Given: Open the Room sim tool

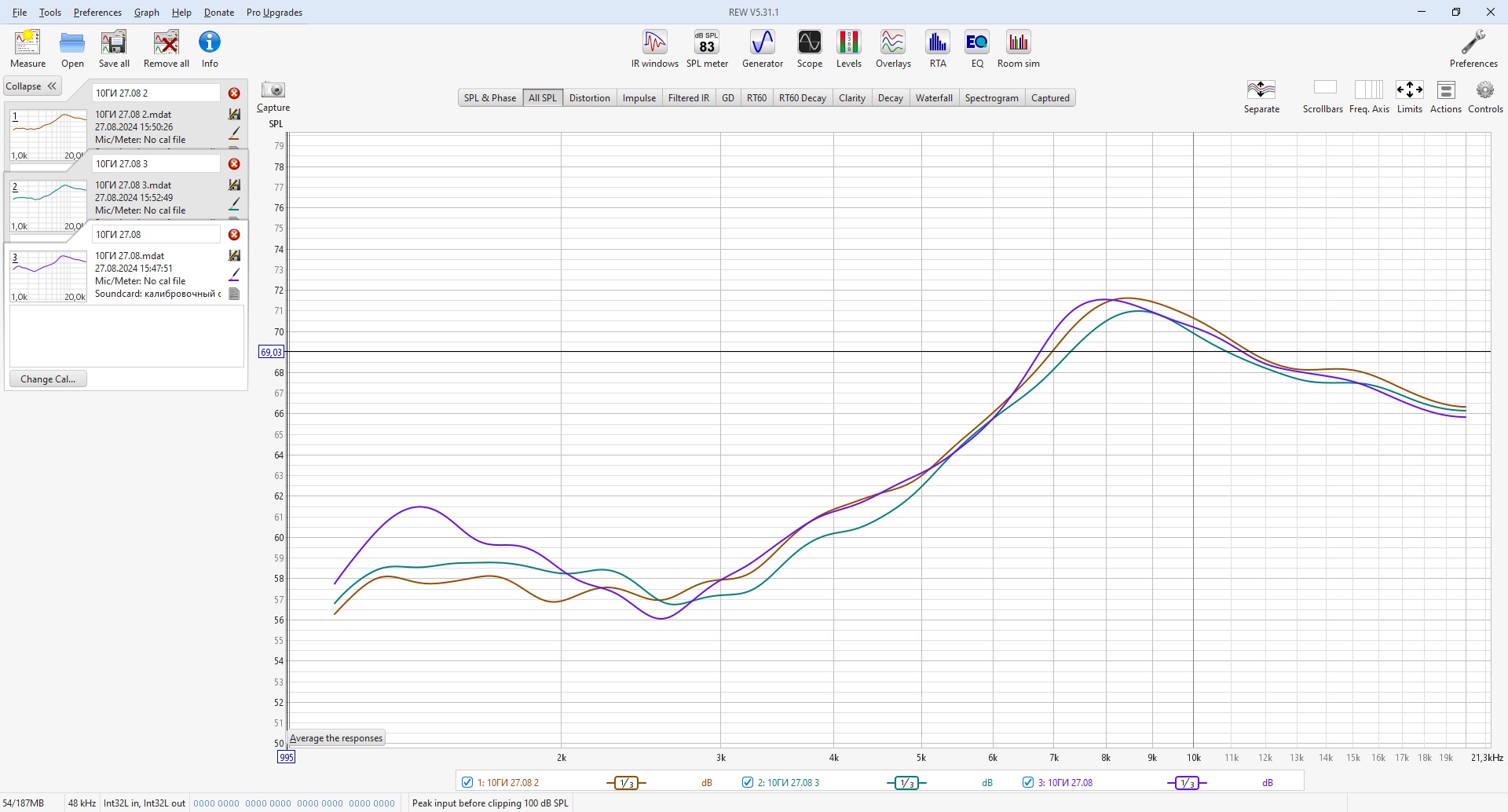Looking at the screenshot, I should 1019,49.
